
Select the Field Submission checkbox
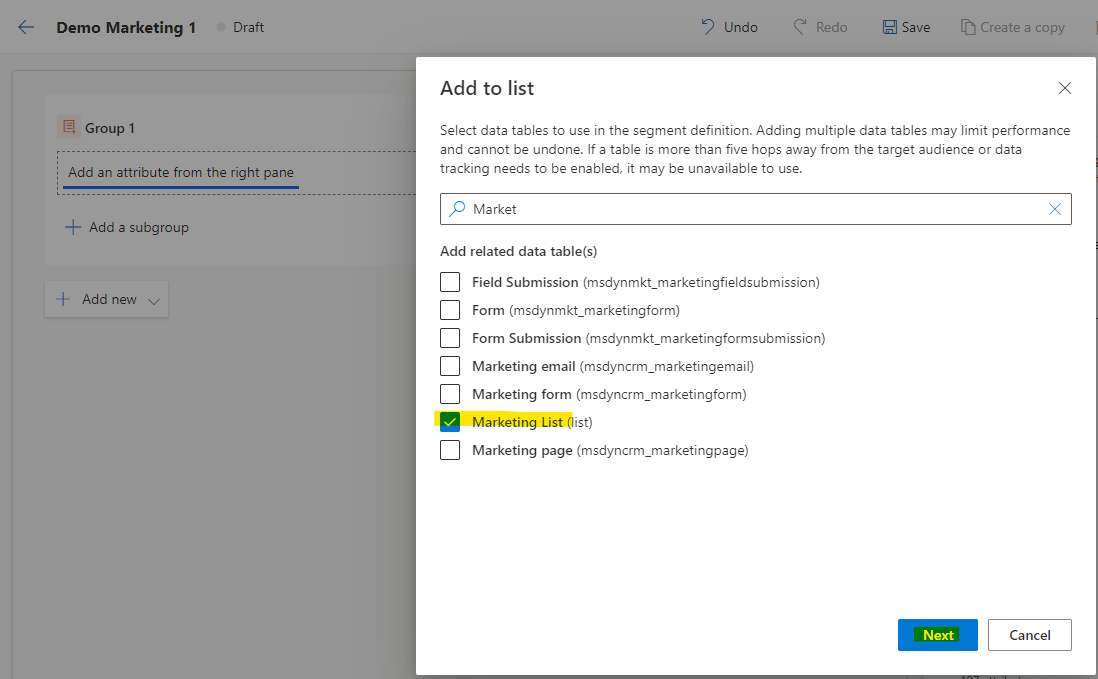coord(450,281)
